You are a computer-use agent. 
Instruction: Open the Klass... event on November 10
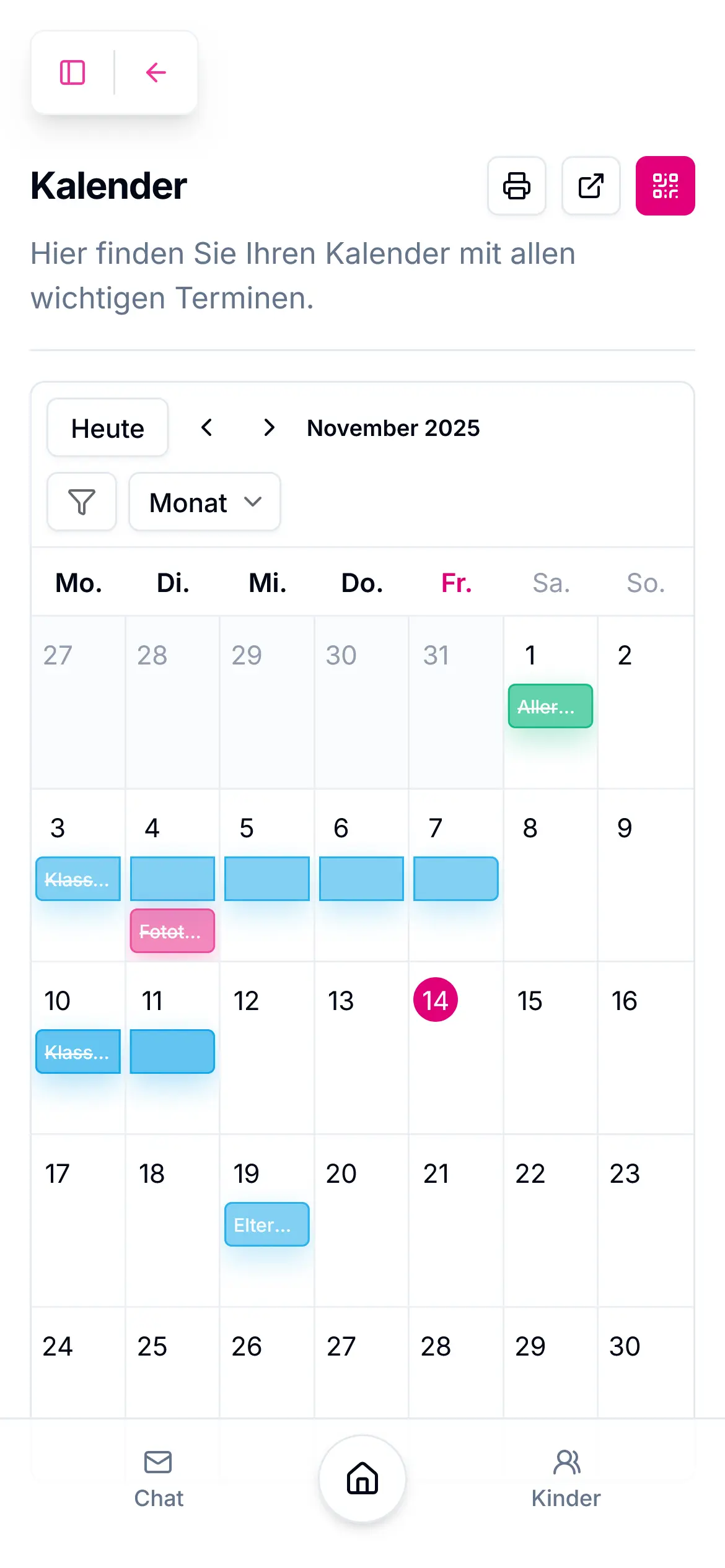pyautogui.click(x=78, y=1052)
